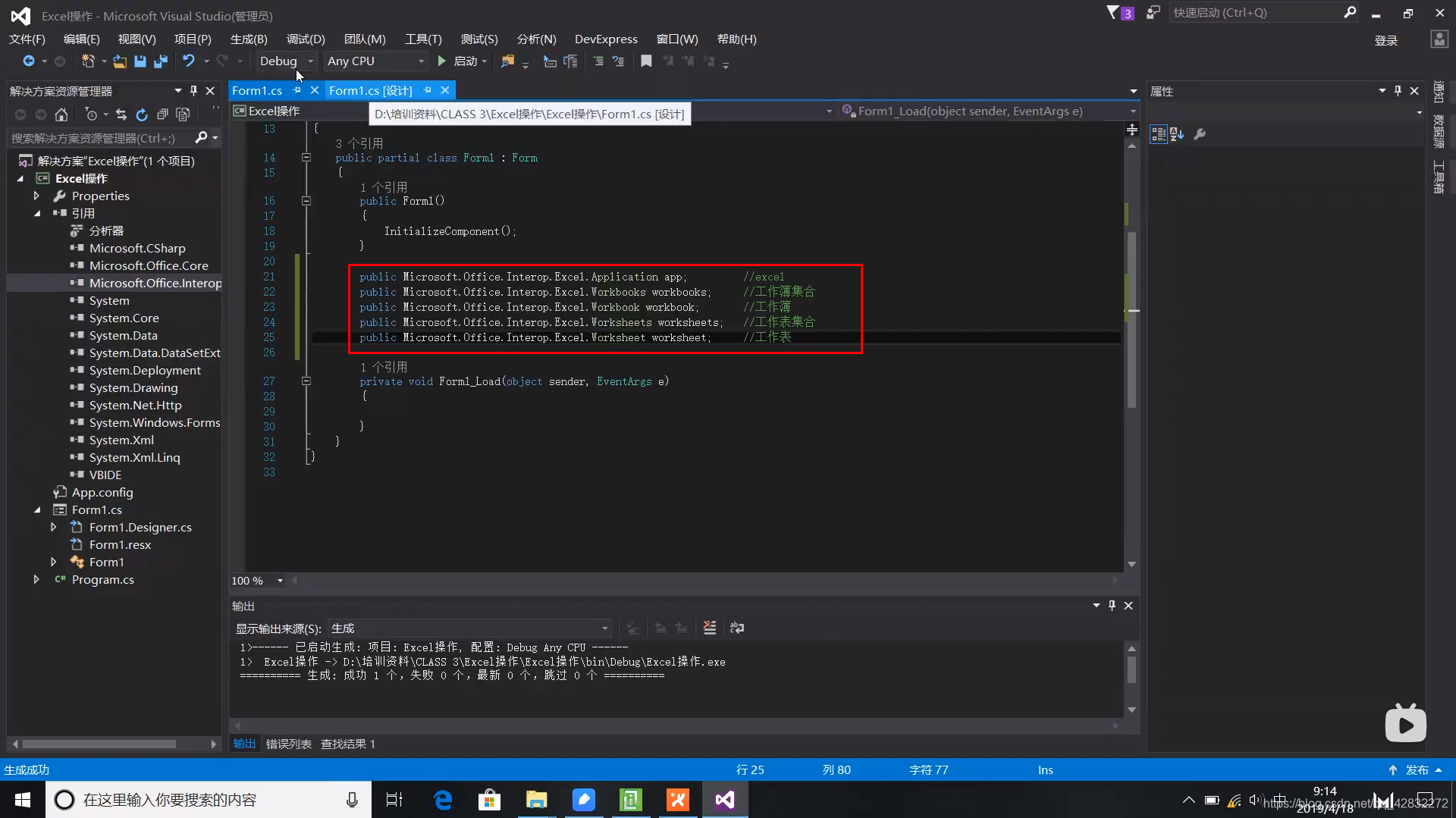Open the output source 生成 dropdown
Image resolution: width=1456 pixels, height=818 pixels.
coord(469,628)
